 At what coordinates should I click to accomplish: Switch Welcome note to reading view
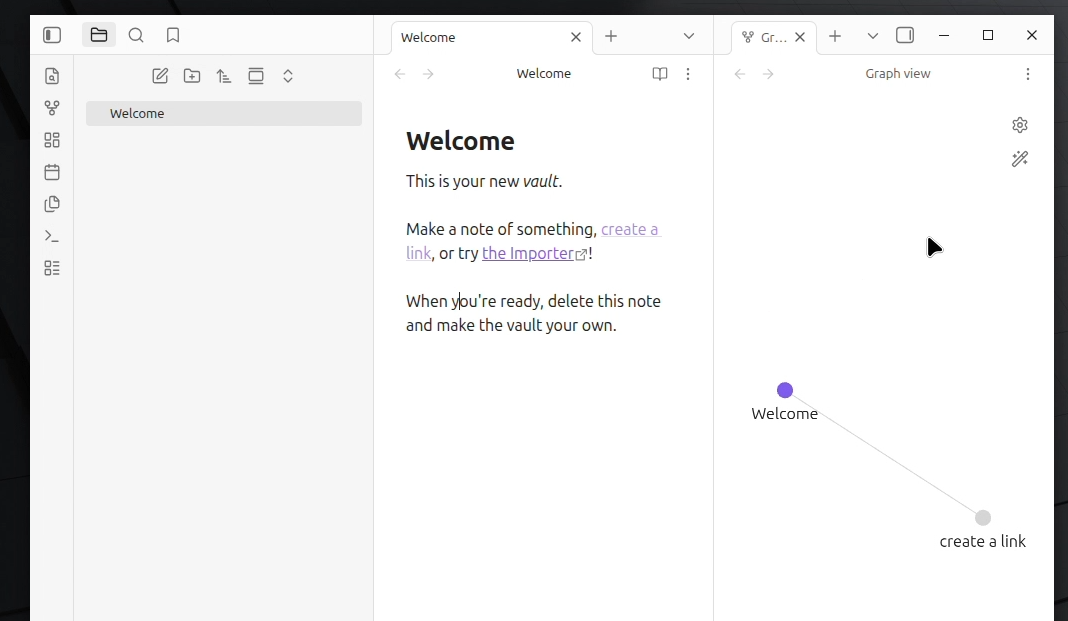pos(659,74)
